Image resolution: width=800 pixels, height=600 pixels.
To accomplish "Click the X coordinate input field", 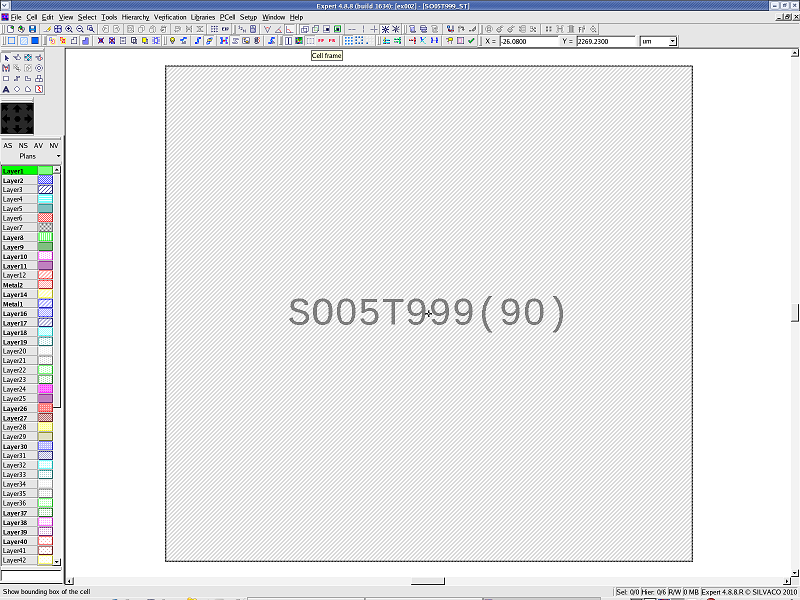I will [x=527, y=41].
